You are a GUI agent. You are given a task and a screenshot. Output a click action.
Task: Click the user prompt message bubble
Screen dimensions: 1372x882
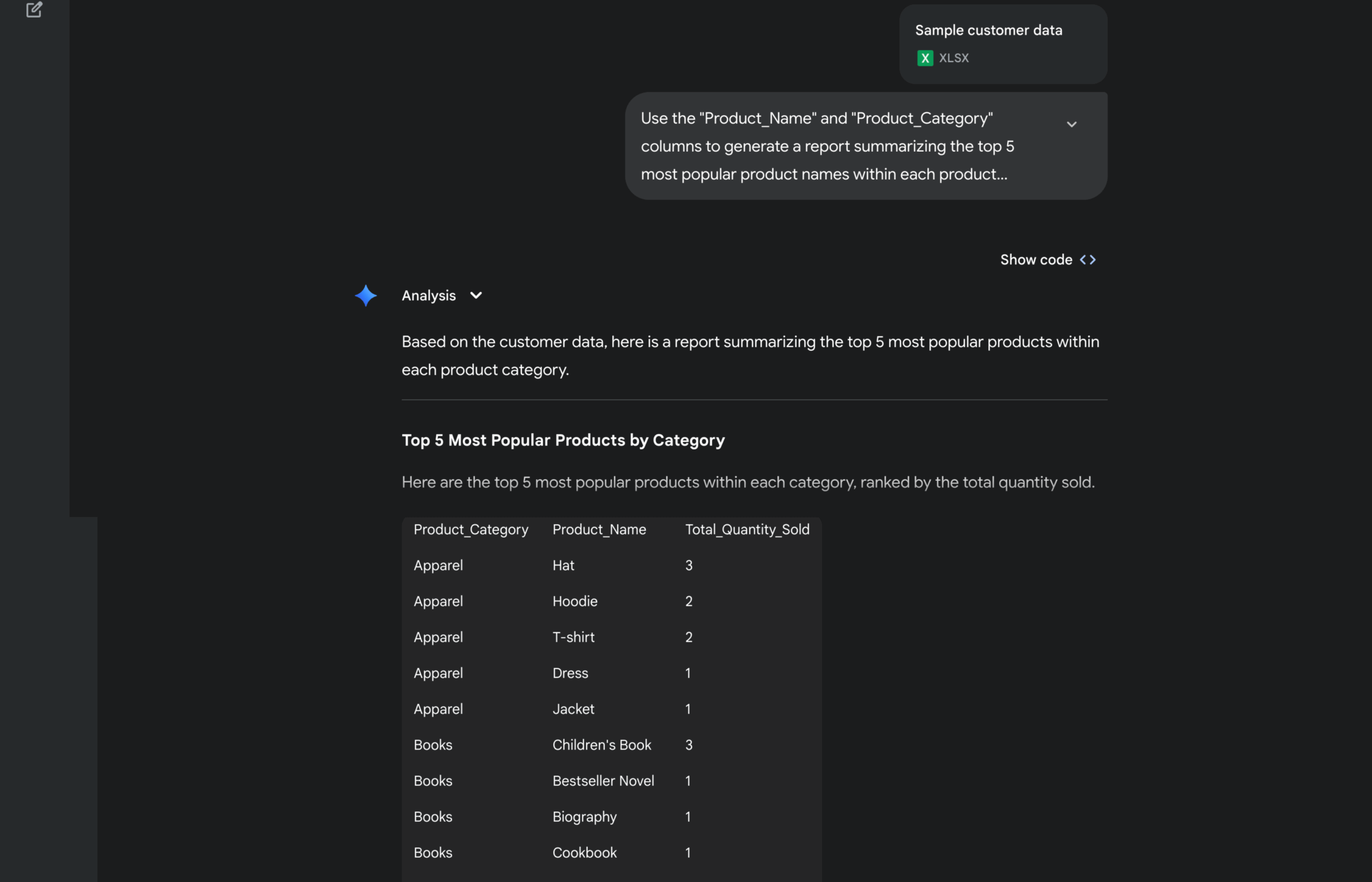(830, 146)
